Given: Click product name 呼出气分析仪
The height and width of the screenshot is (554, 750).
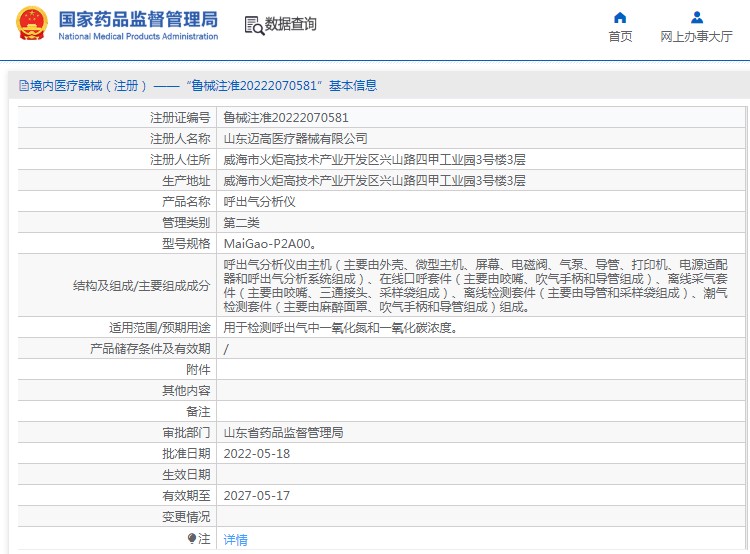Looking at the screenshot, I should tap(259, 202).
